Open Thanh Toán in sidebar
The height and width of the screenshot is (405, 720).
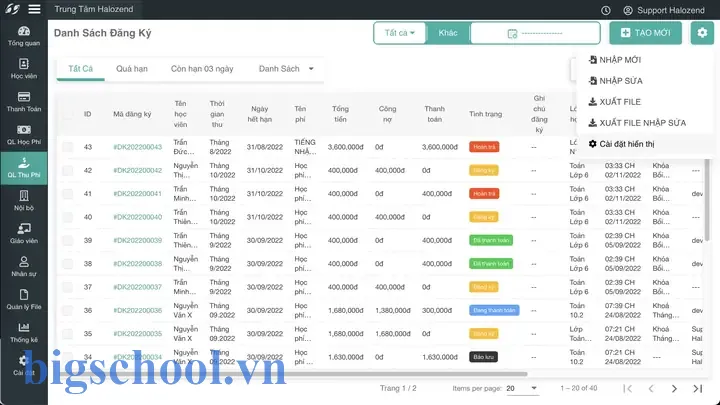pyautogui.click(x=23, y=102)
